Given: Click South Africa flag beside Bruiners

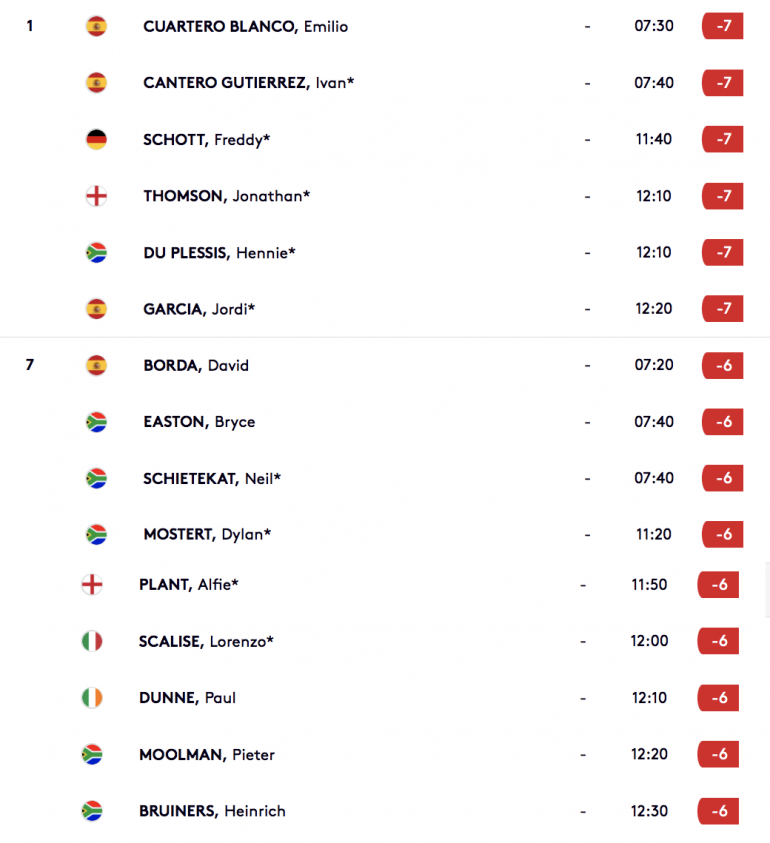Looking at the screenshot, I should pos(92,811).
